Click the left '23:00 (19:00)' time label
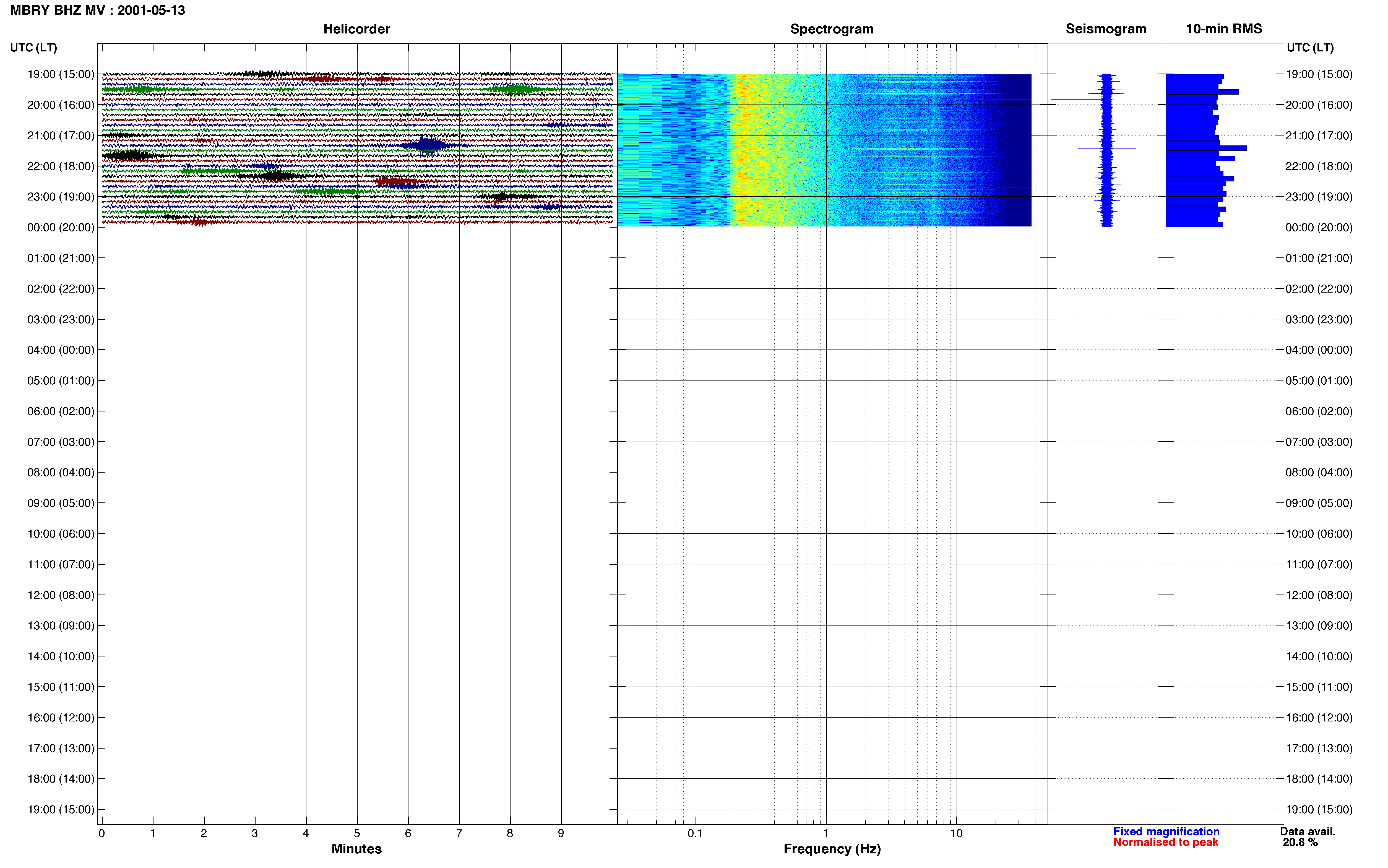Viewport: 1388px width, 868px height. (61, 197)
